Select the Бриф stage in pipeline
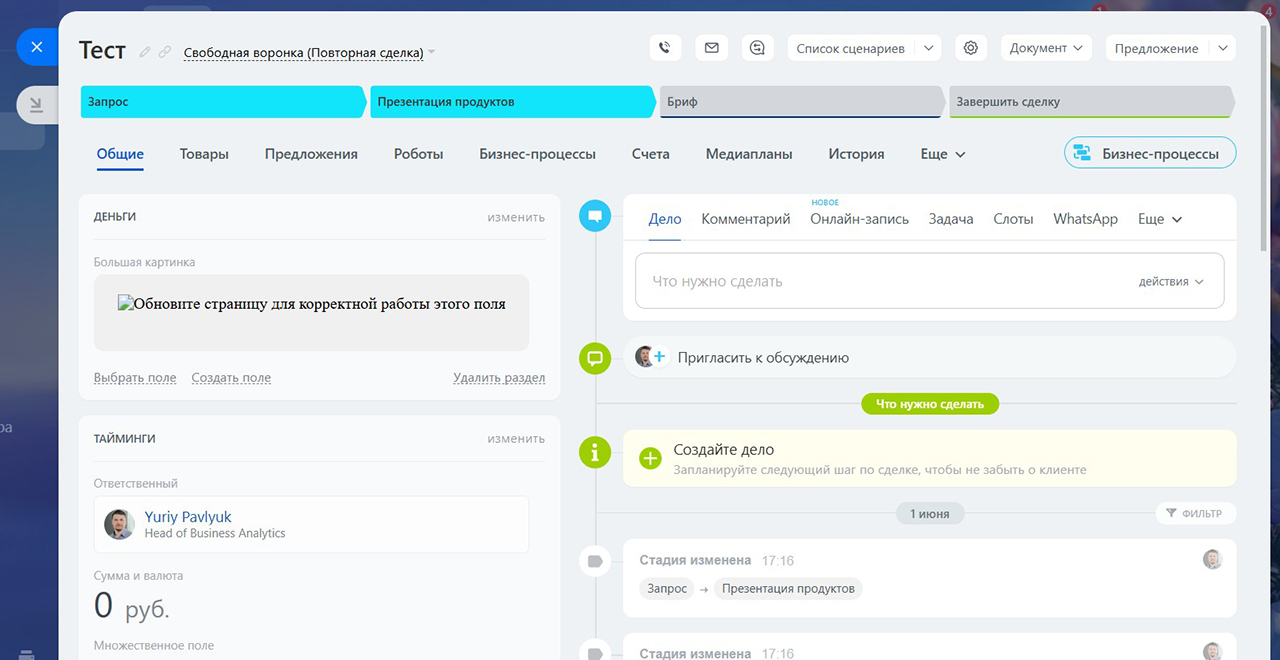Viewport: 1280px width, 660px height. tap(800, 102)
